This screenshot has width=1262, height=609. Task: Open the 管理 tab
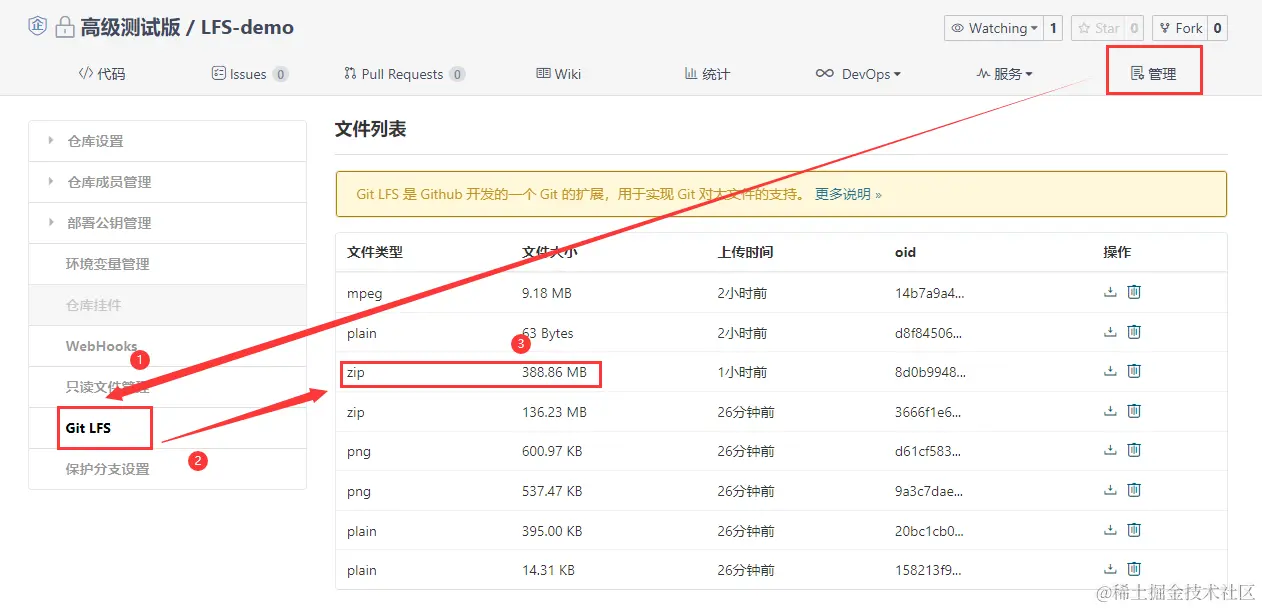click(1153, 74)
